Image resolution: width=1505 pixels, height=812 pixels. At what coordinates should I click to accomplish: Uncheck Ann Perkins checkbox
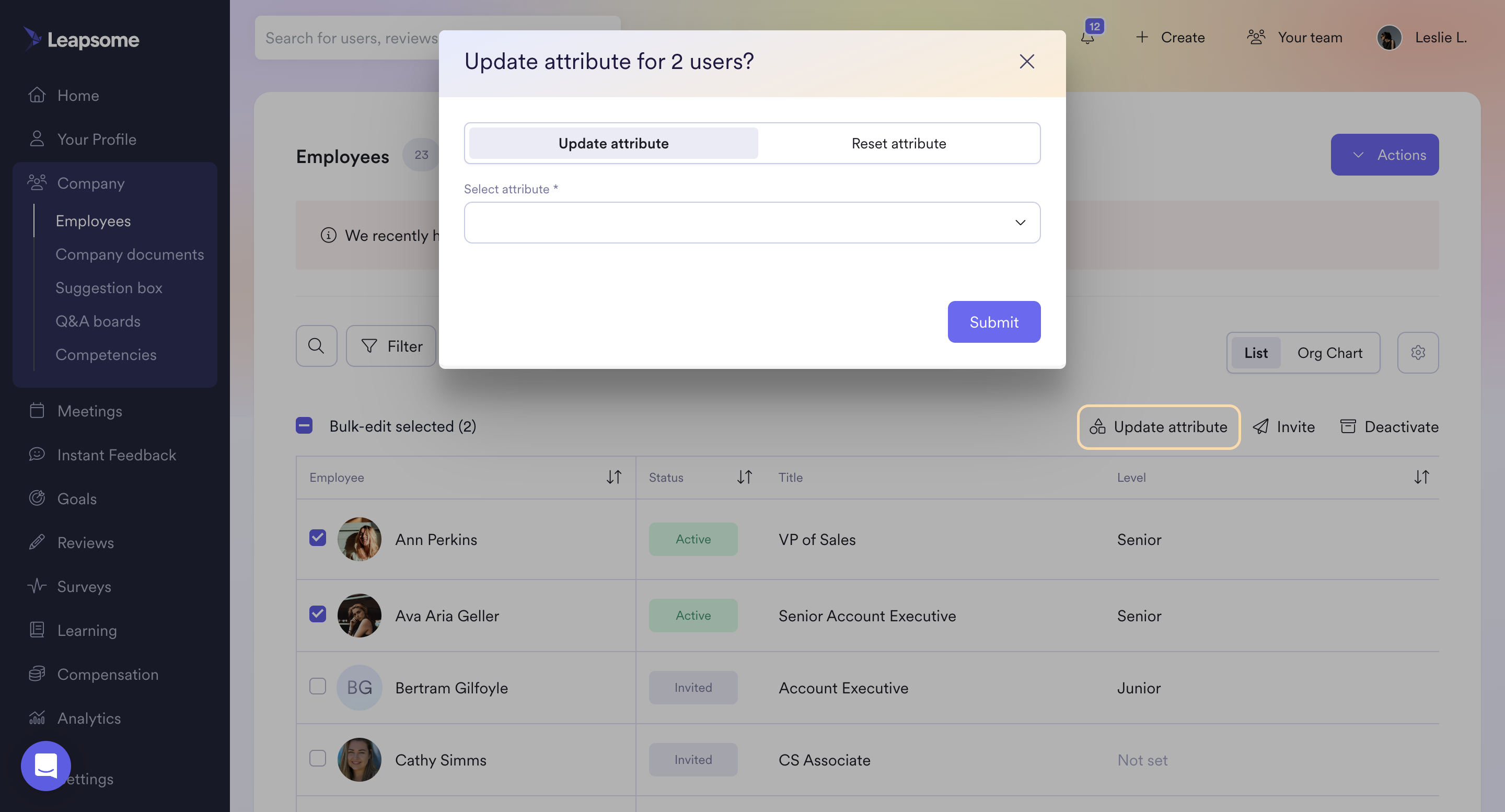pos(317,538)
